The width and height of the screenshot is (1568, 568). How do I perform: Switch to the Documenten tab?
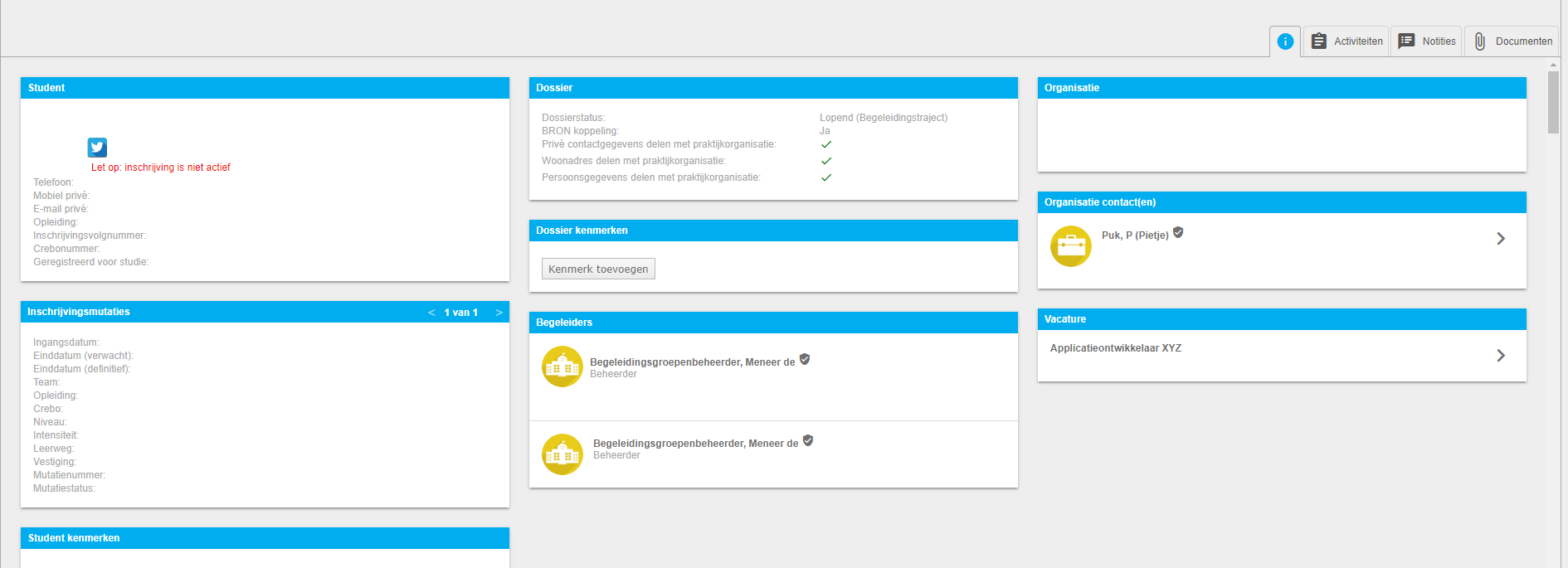pos(1512,41)
